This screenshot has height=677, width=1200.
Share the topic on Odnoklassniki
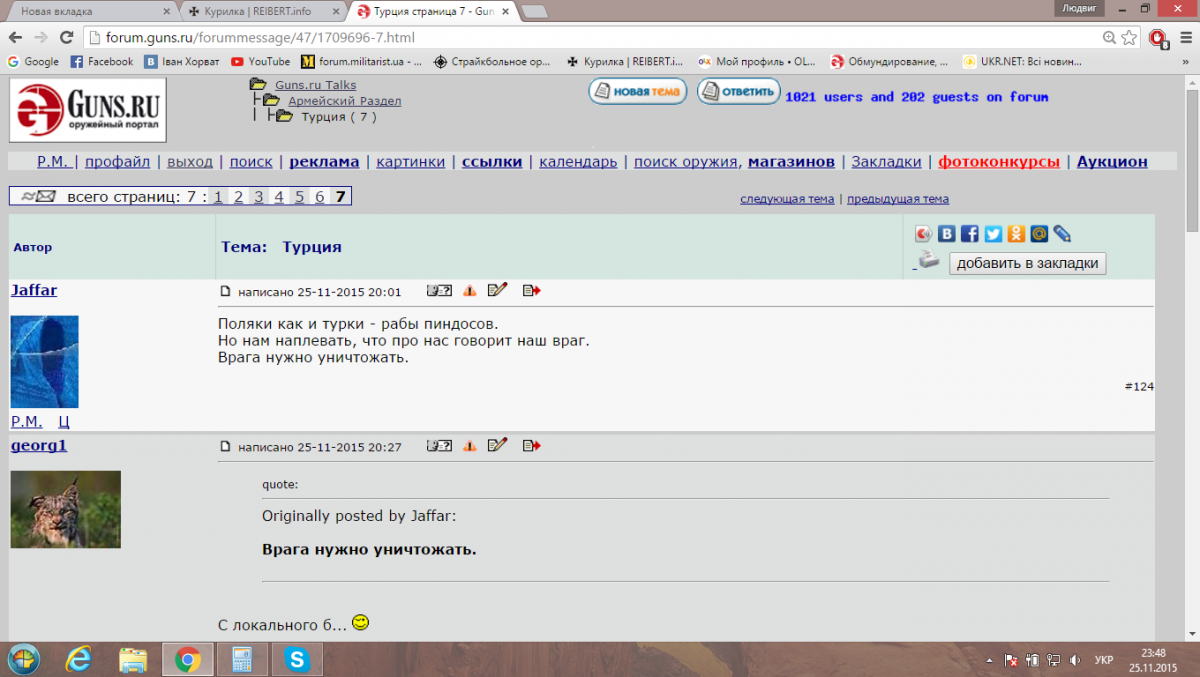[1016, 234]
